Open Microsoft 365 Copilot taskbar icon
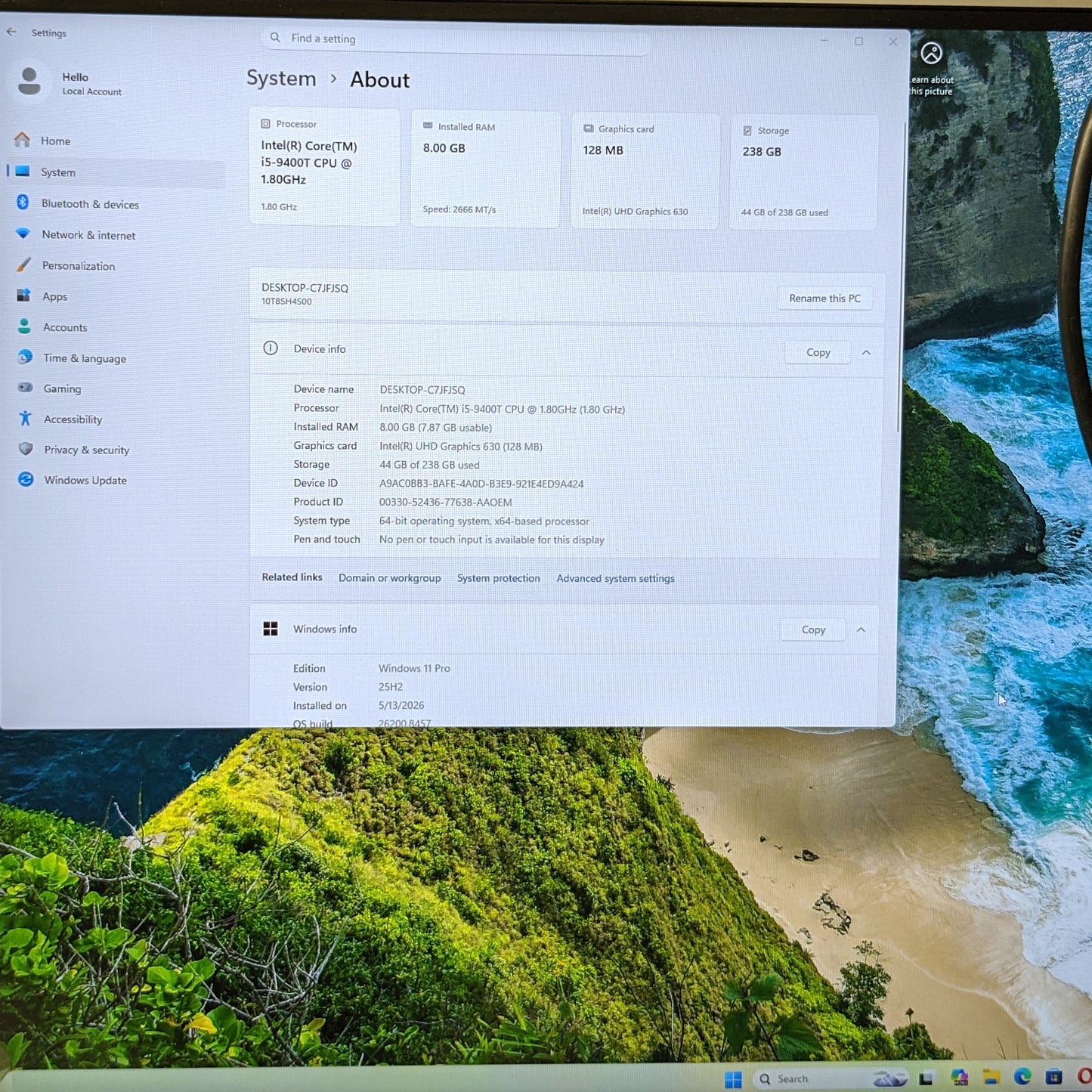The height and width of the screenshot is (1092, 1092). (x=960, y=1078)
